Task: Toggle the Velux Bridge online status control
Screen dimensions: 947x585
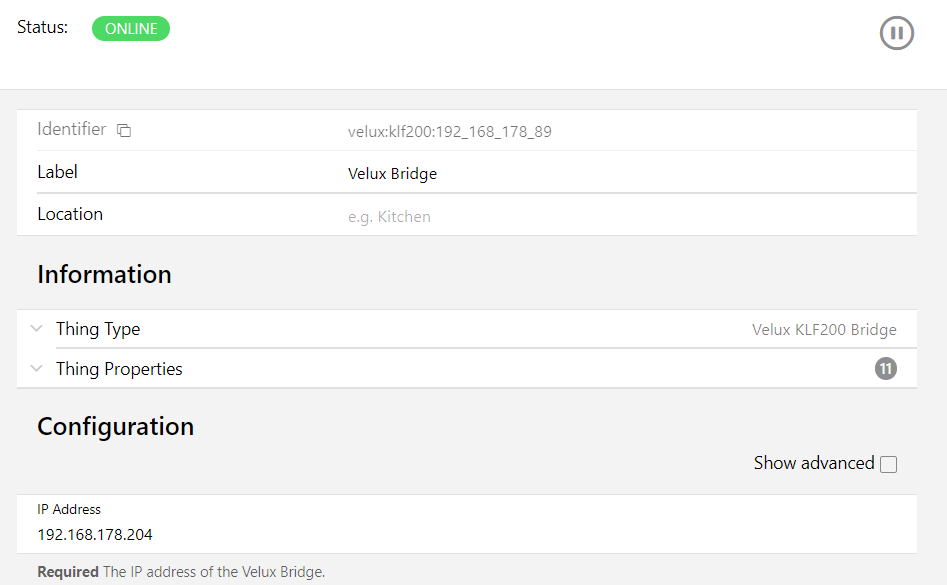Action: 130,28
